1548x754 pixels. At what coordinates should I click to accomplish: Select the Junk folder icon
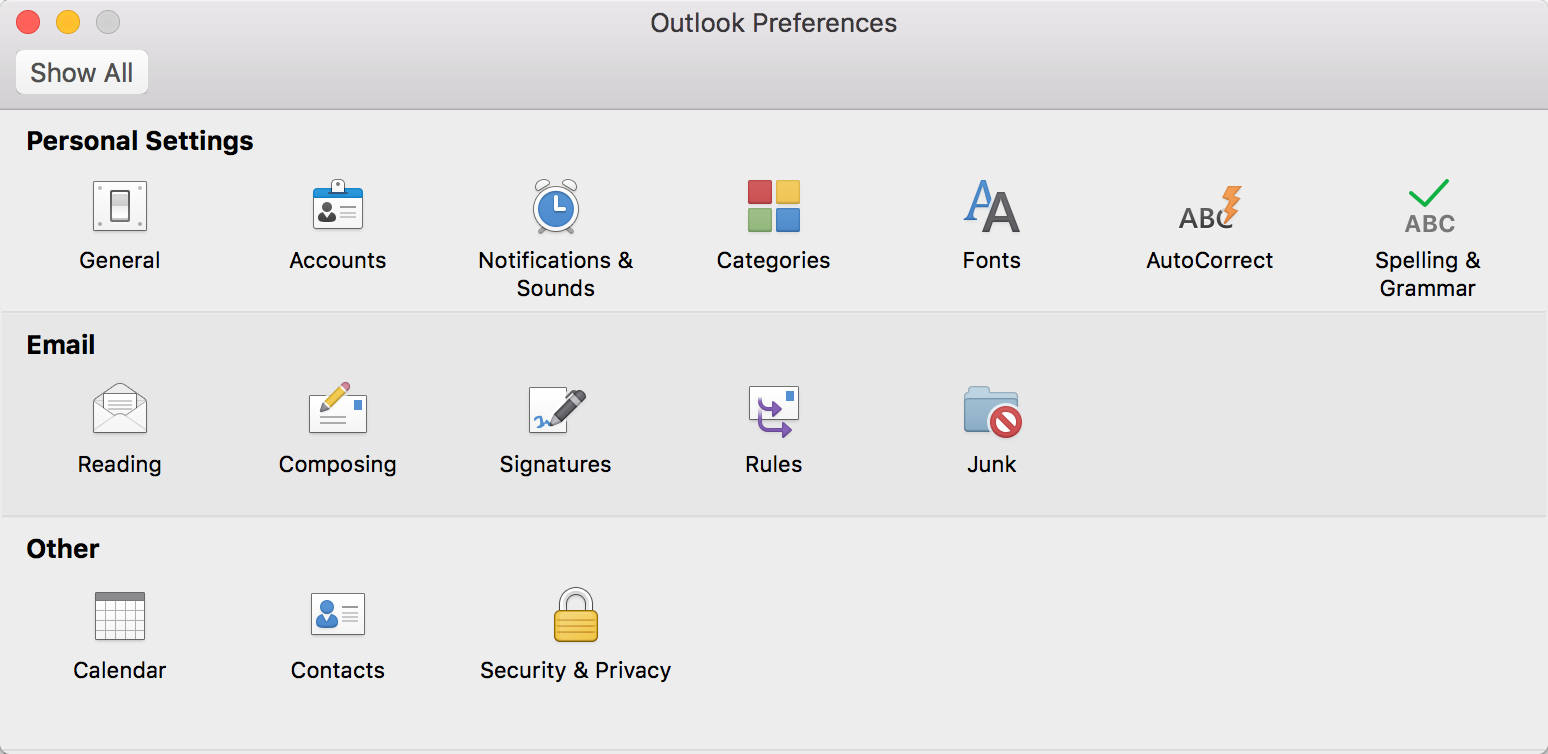pyautogui.click(x=991, y=410)
